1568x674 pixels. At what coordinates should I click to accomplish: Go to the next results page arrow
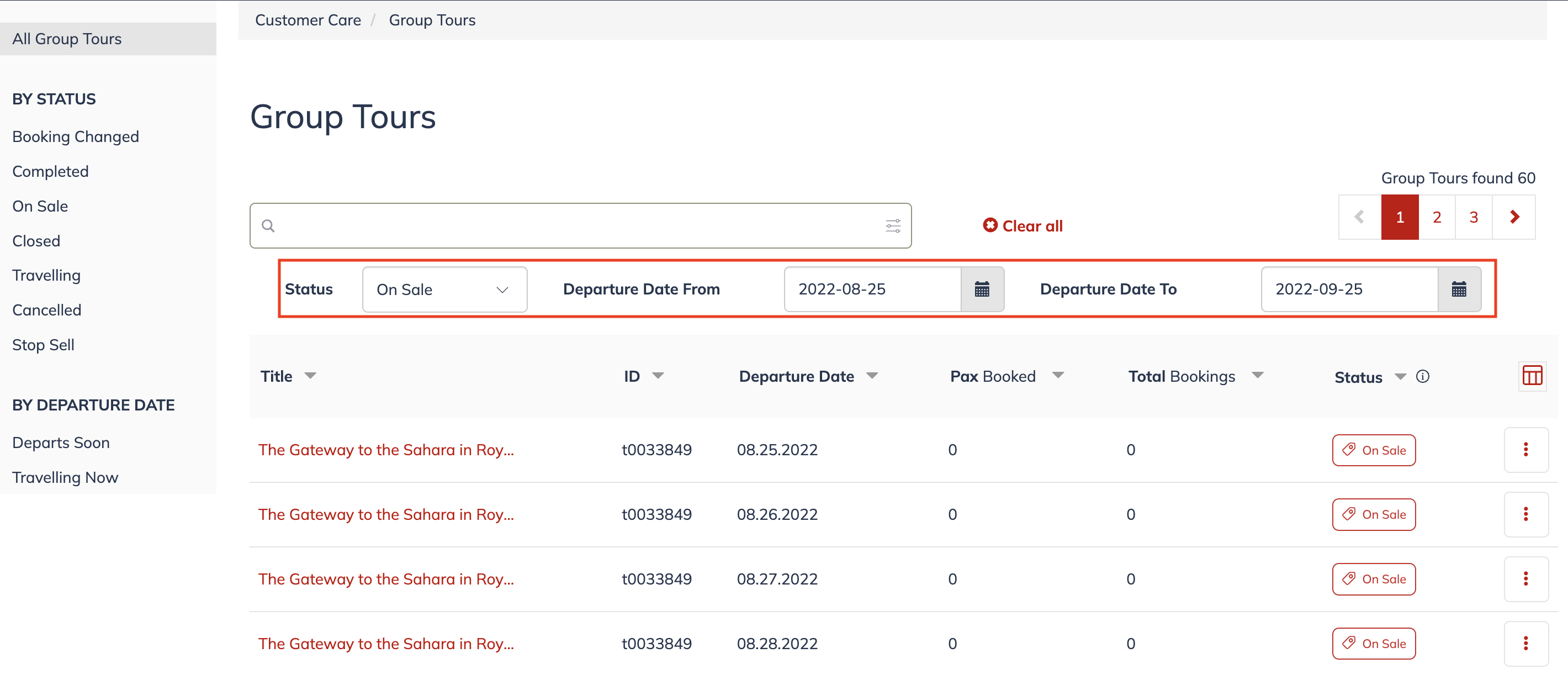pyautogui.click(x=1514, y=217)
